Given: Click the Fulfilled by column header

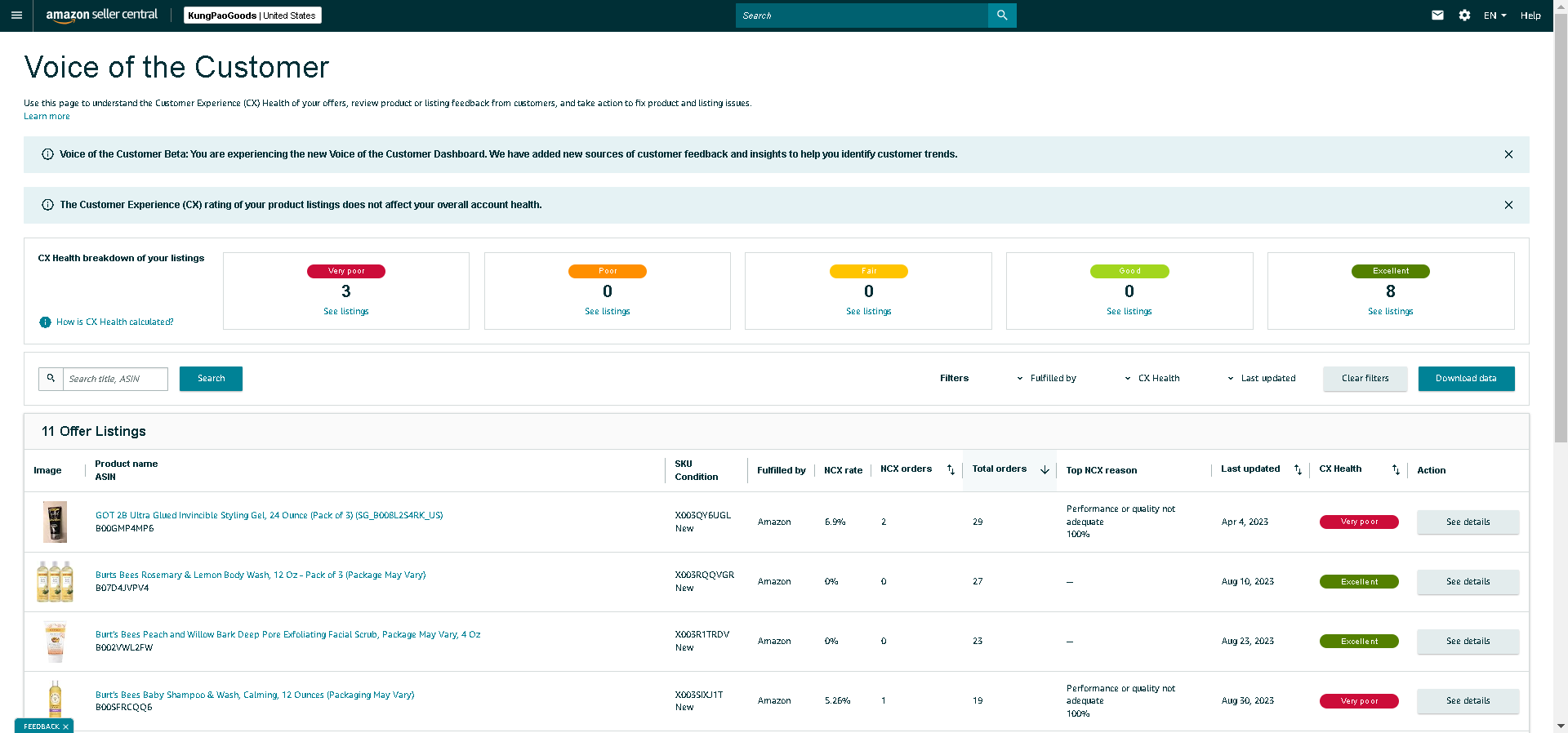Looking at the screenshot, I should [x=782, y=471].
